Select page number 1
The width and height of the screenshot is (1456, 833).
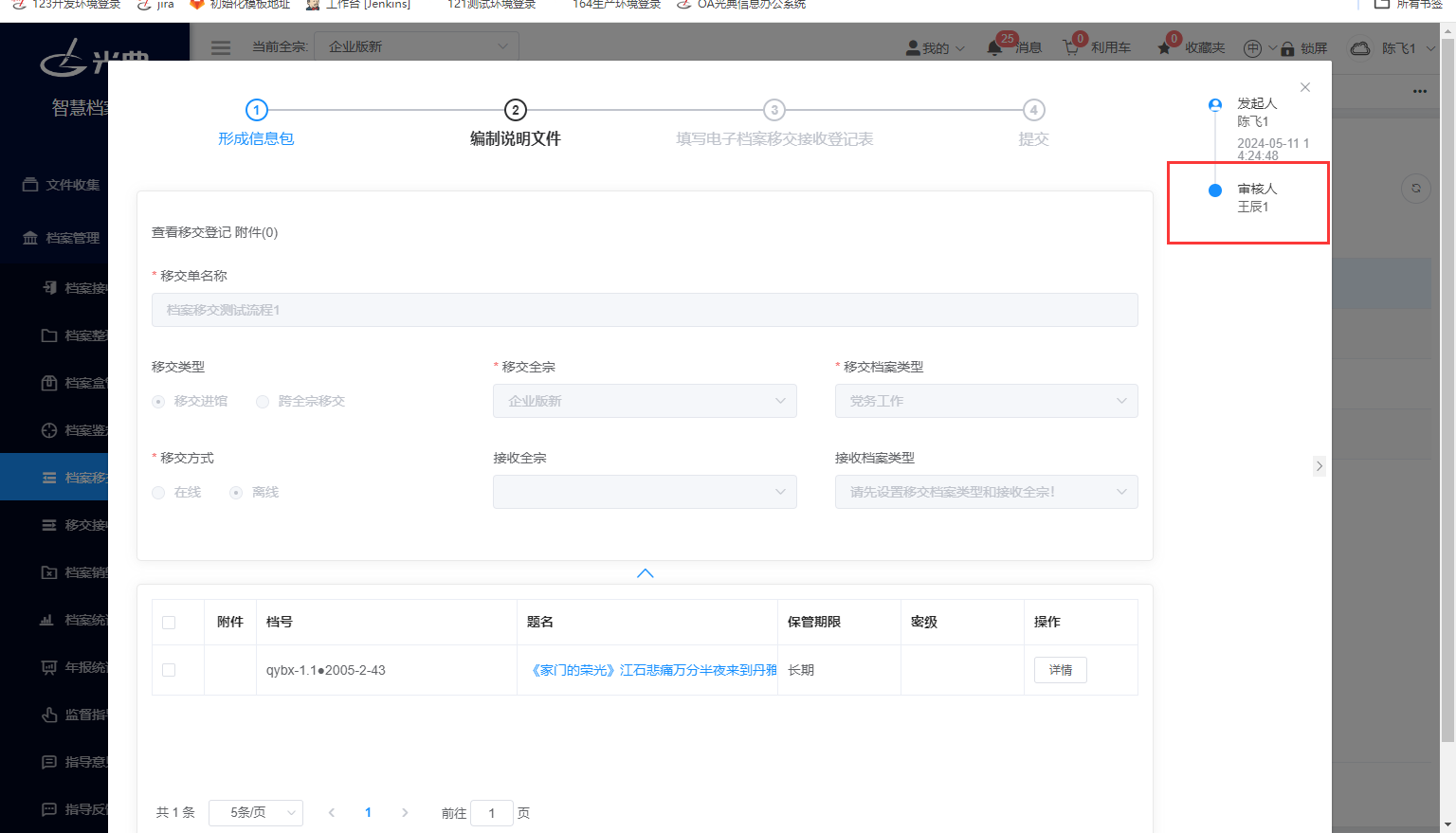click(368, 812)
